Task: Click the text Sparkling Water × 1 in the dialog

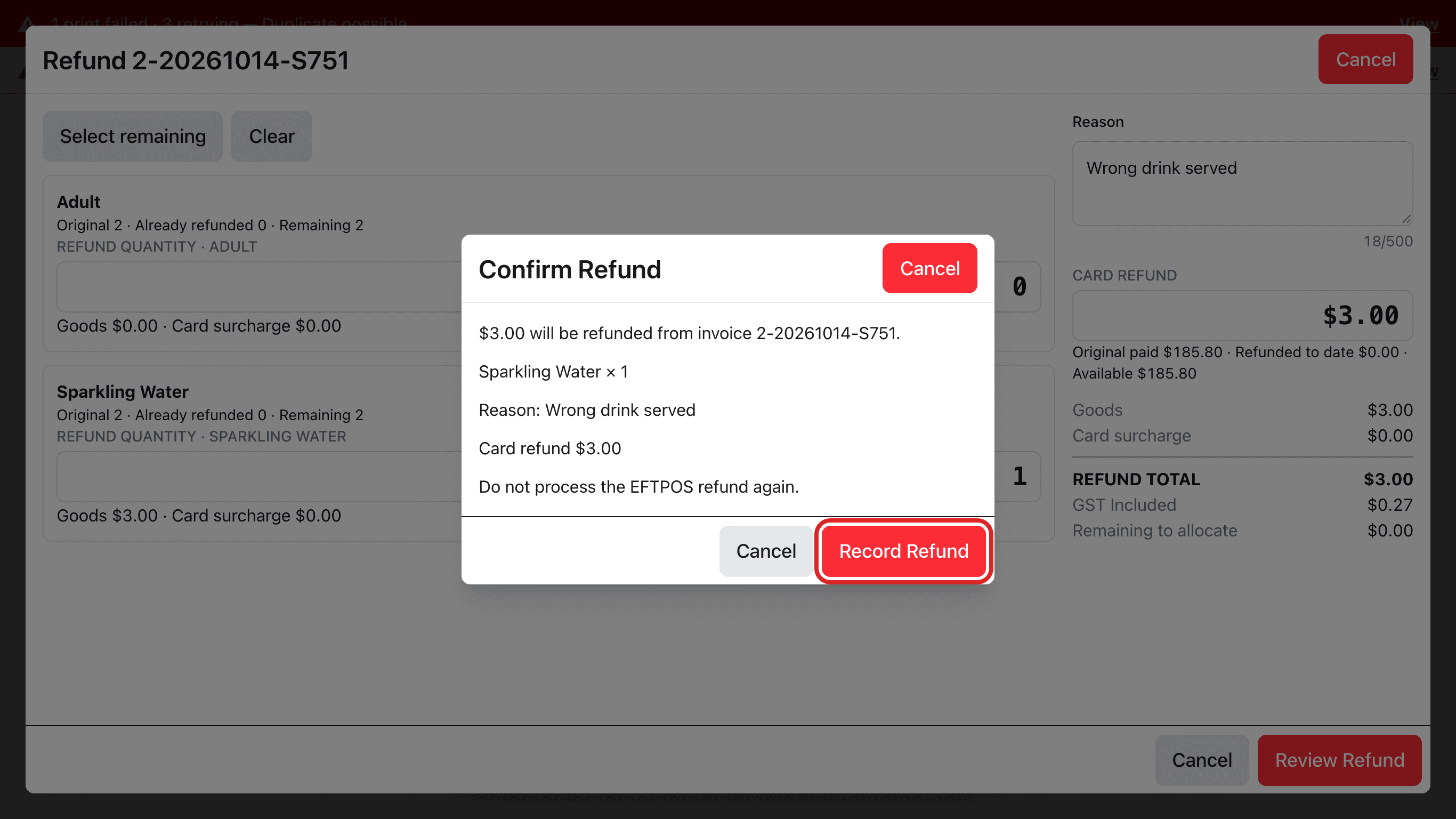Action: tap(553, 372)
